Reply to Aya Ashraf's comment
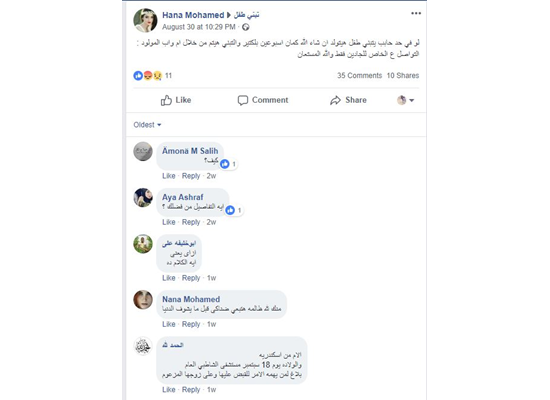 click(191, 222)
